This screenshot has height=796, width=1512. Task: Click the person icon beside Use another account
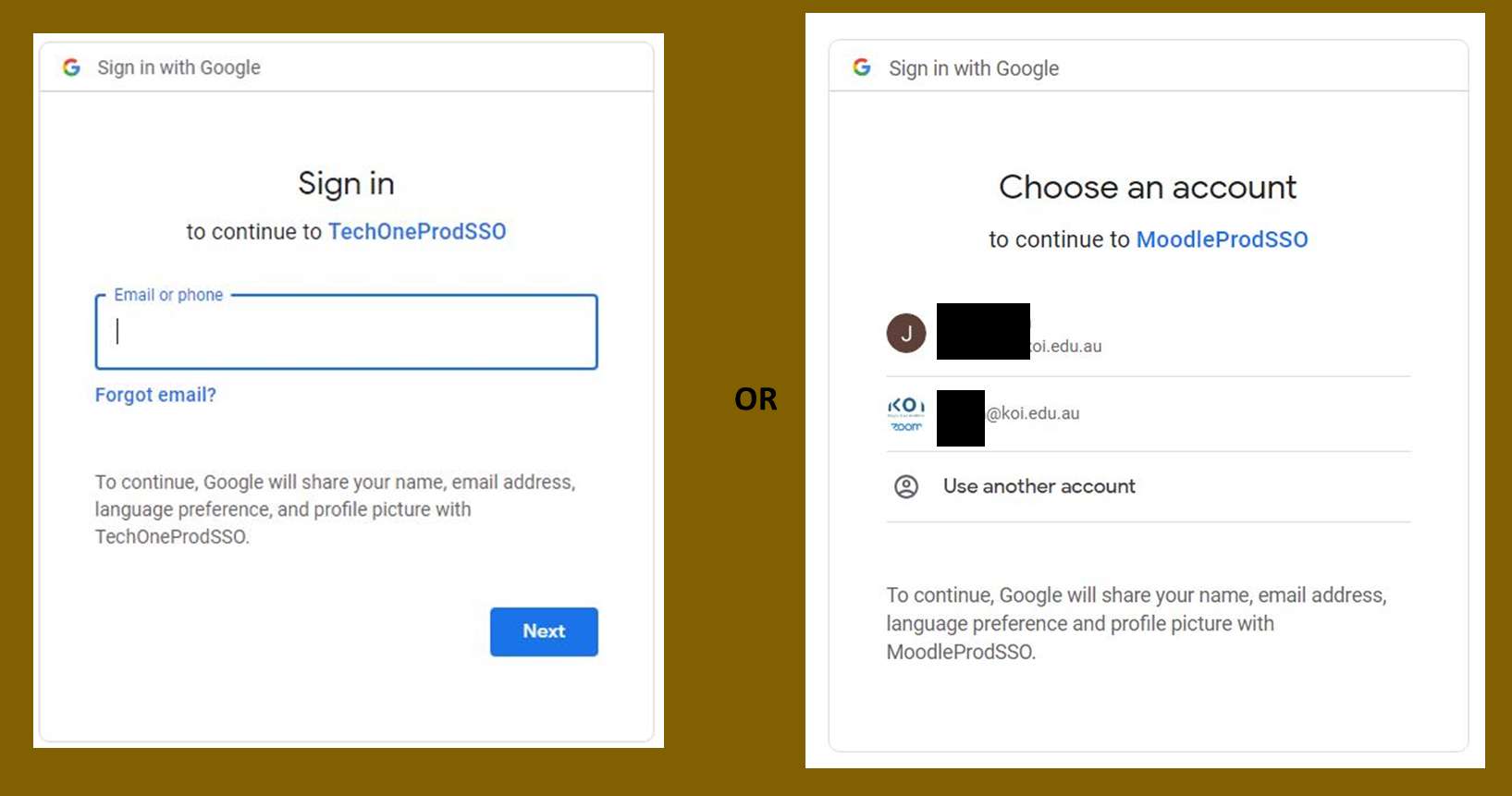[906, 486]
